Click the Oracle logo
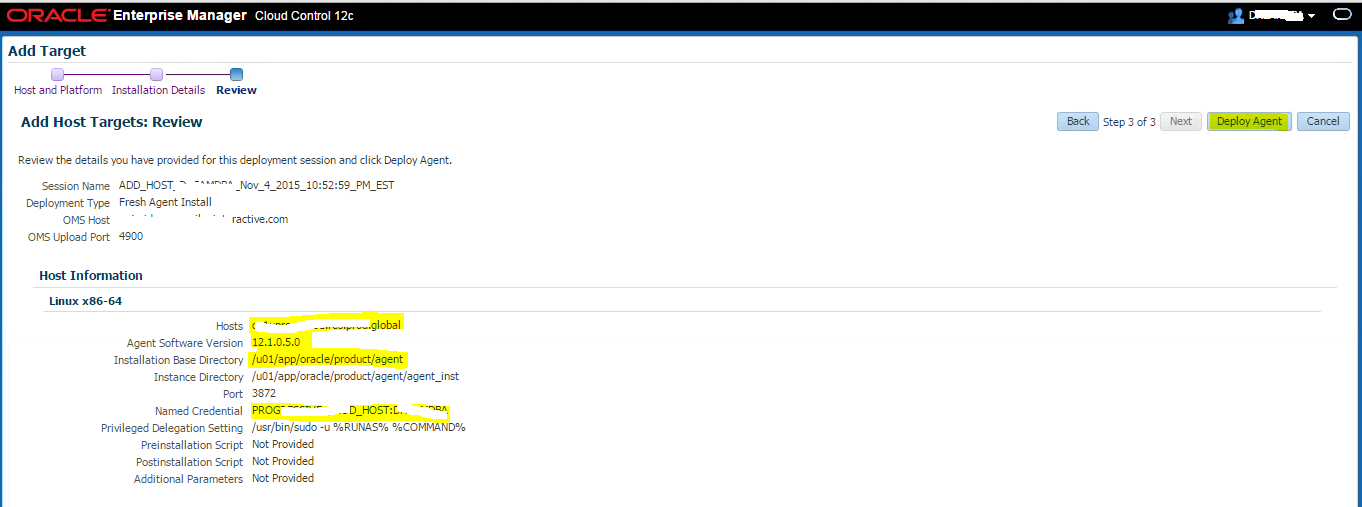The height and width of the screenshot is (507, 1362). (58, 16)
